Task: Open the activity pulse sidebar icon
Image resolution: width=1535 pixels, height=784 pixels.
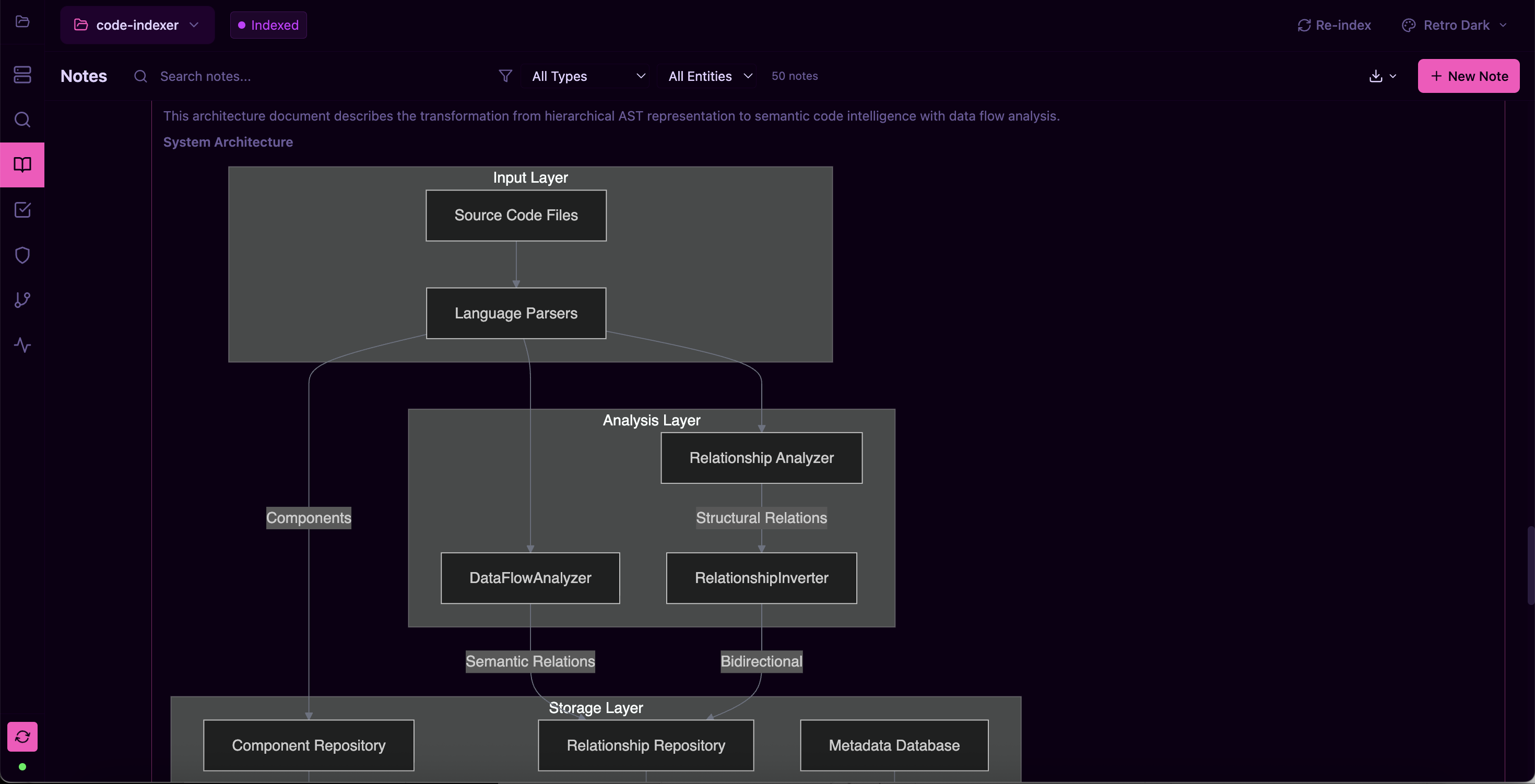Action: (22, 345)
